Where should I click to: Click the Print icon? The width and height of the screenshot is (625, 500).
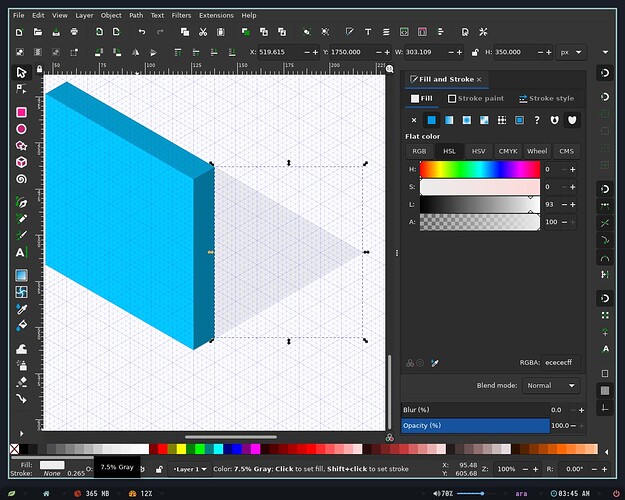click(74, 32)
